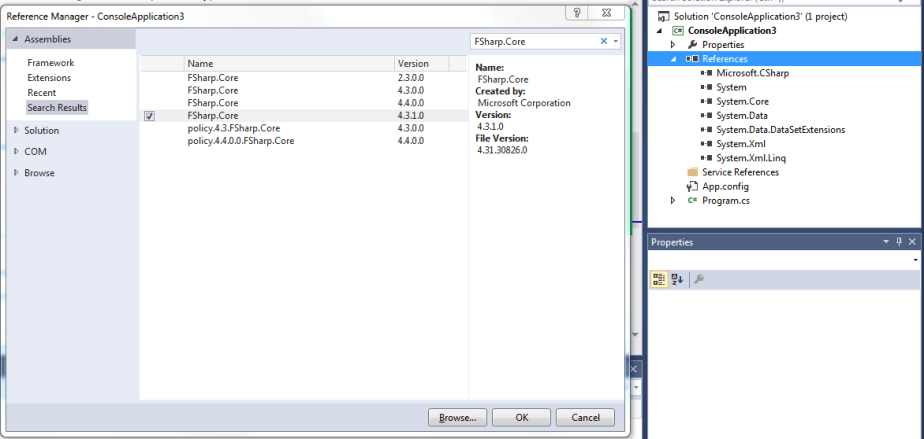Expand the Program.cs tree node
Viewport: 924px width, 439px height.
[x=673, y=201]
